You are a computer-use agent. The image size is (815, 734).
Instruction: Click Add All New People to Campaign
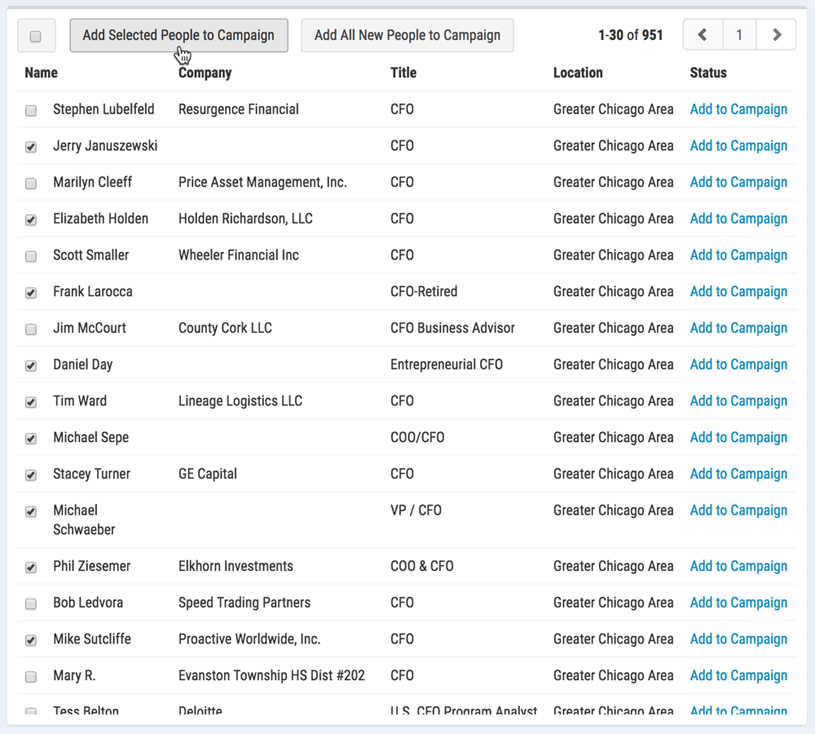(x=407, y=34)
